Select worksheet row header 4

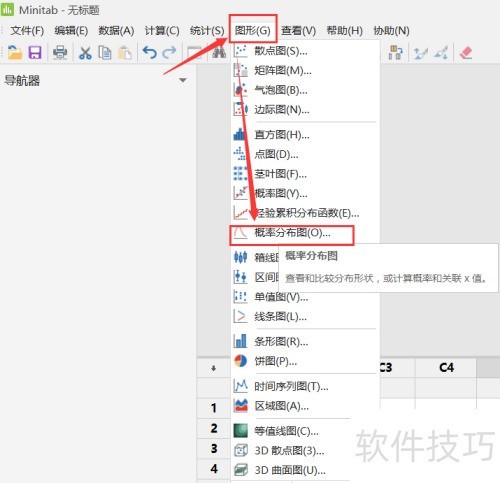(x=214, y=469)
